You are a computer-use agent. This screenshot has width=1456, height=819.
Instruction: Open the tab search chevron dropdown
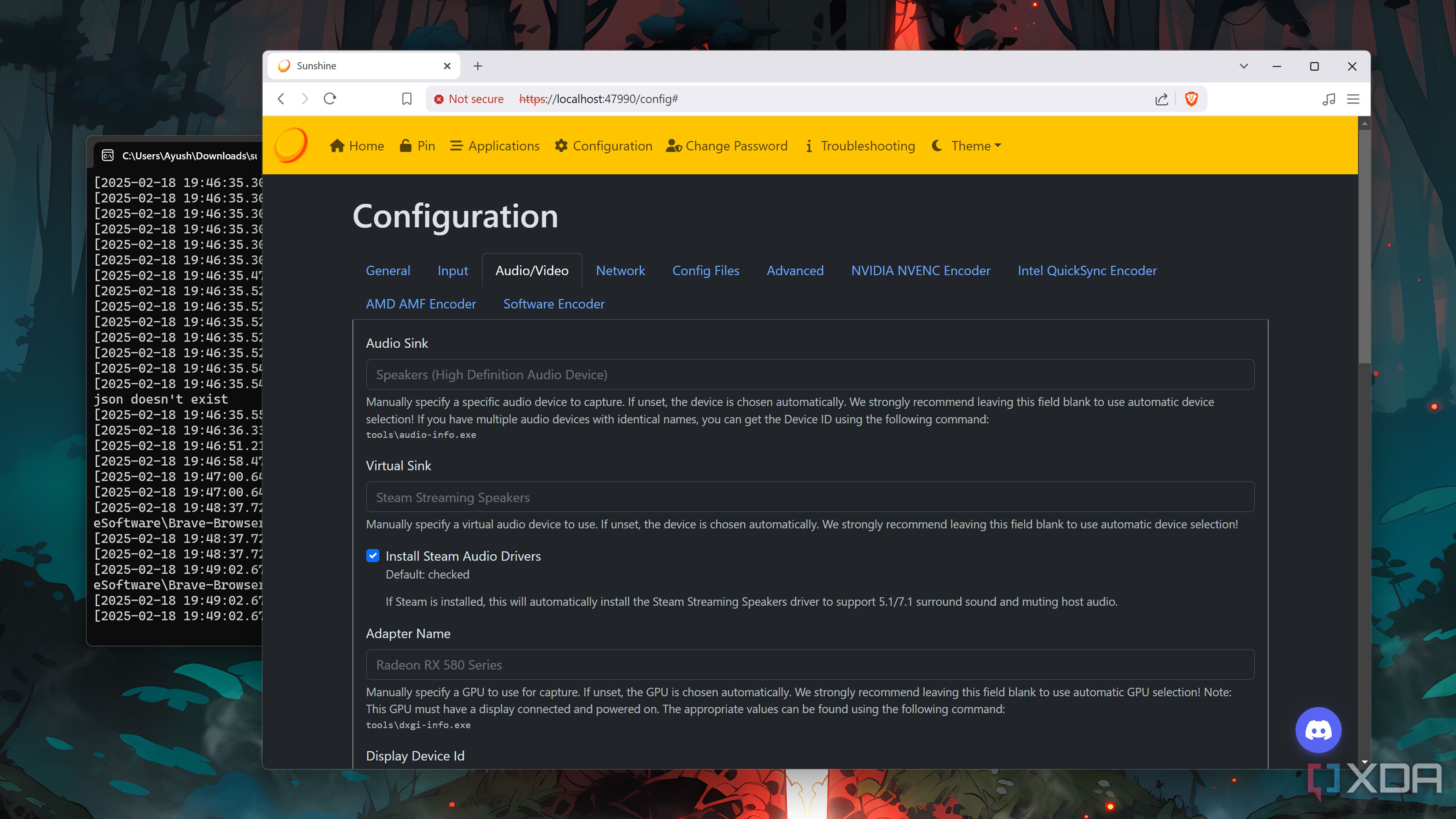pyautogui.click(x=1244, y=66)
